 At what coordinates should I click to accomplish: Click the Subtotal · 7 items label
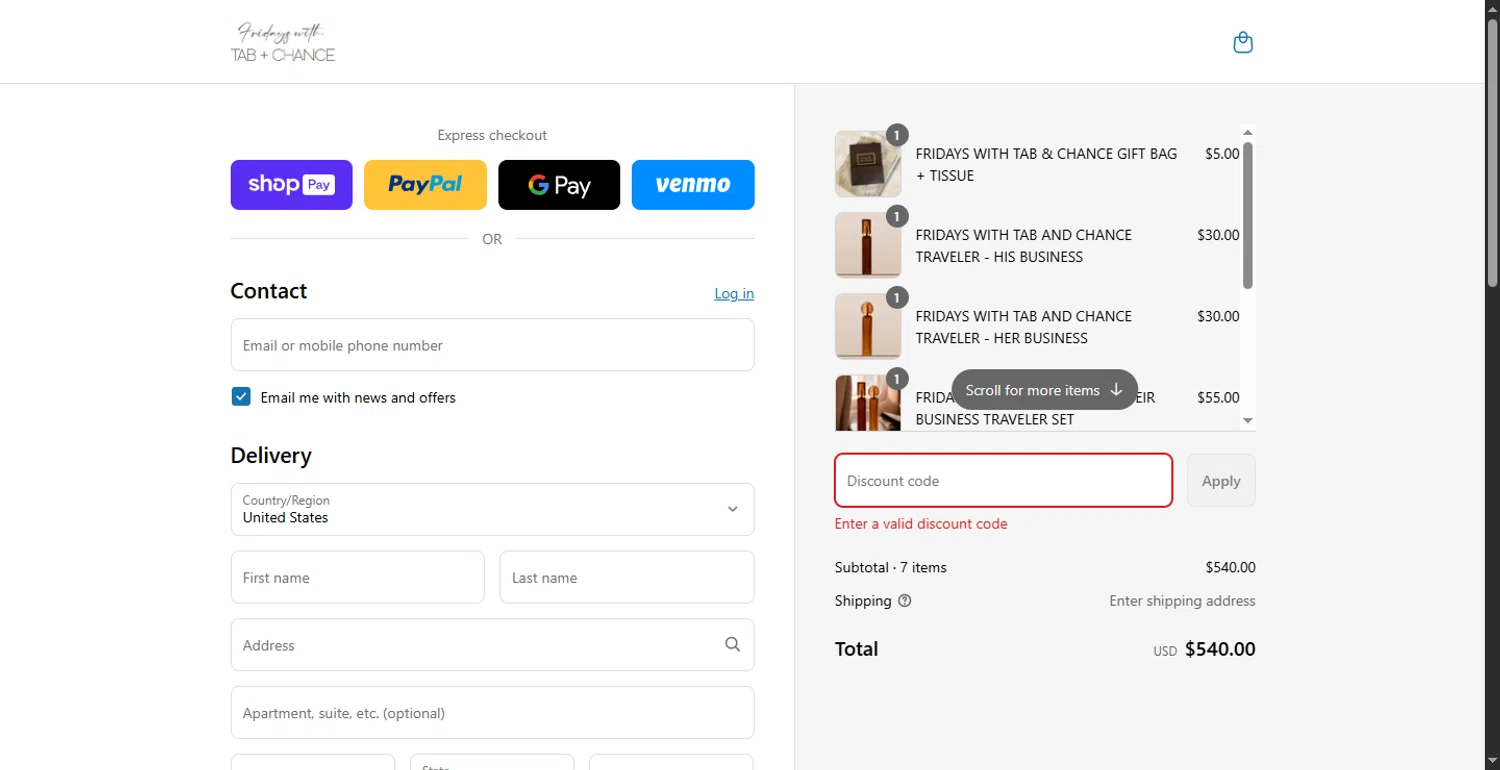tap(891, 567)
